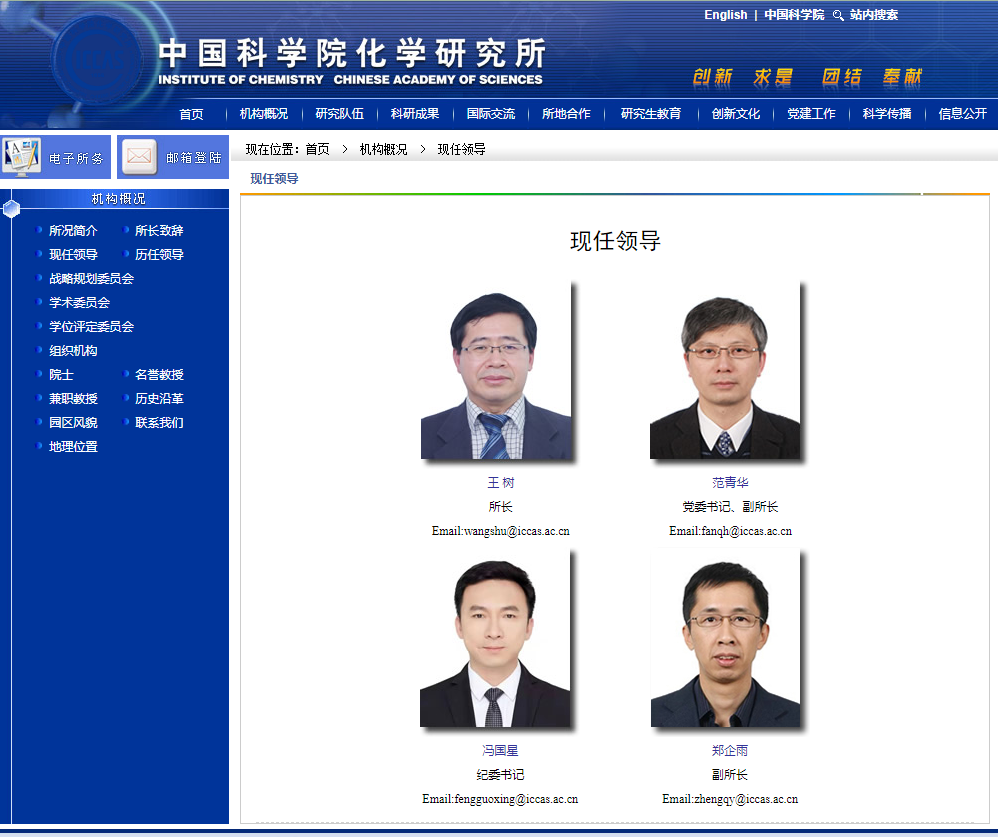Open the 研究生教育 navigation menu
Viewport: 998px width, 837px height.
click(651, 114)
